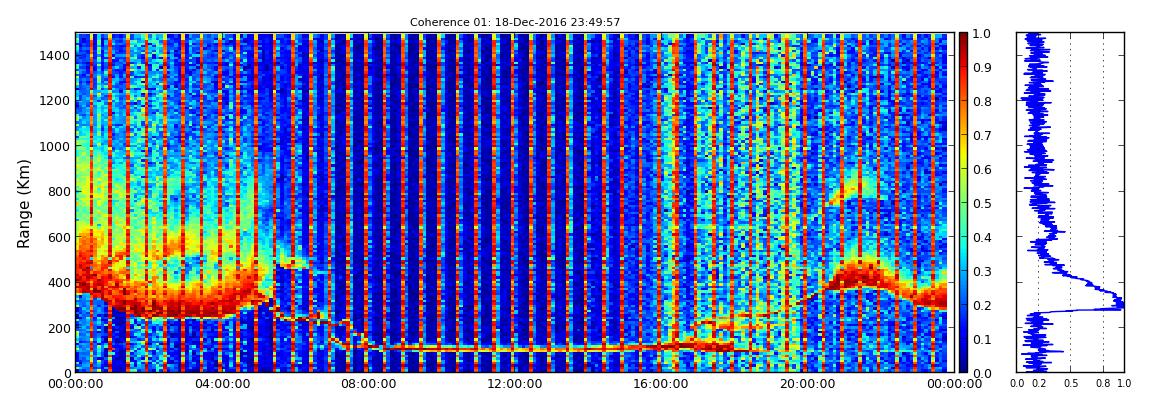Click the 0.7 colorbar tick label
1150x407 pixels.
coord(982,136)
